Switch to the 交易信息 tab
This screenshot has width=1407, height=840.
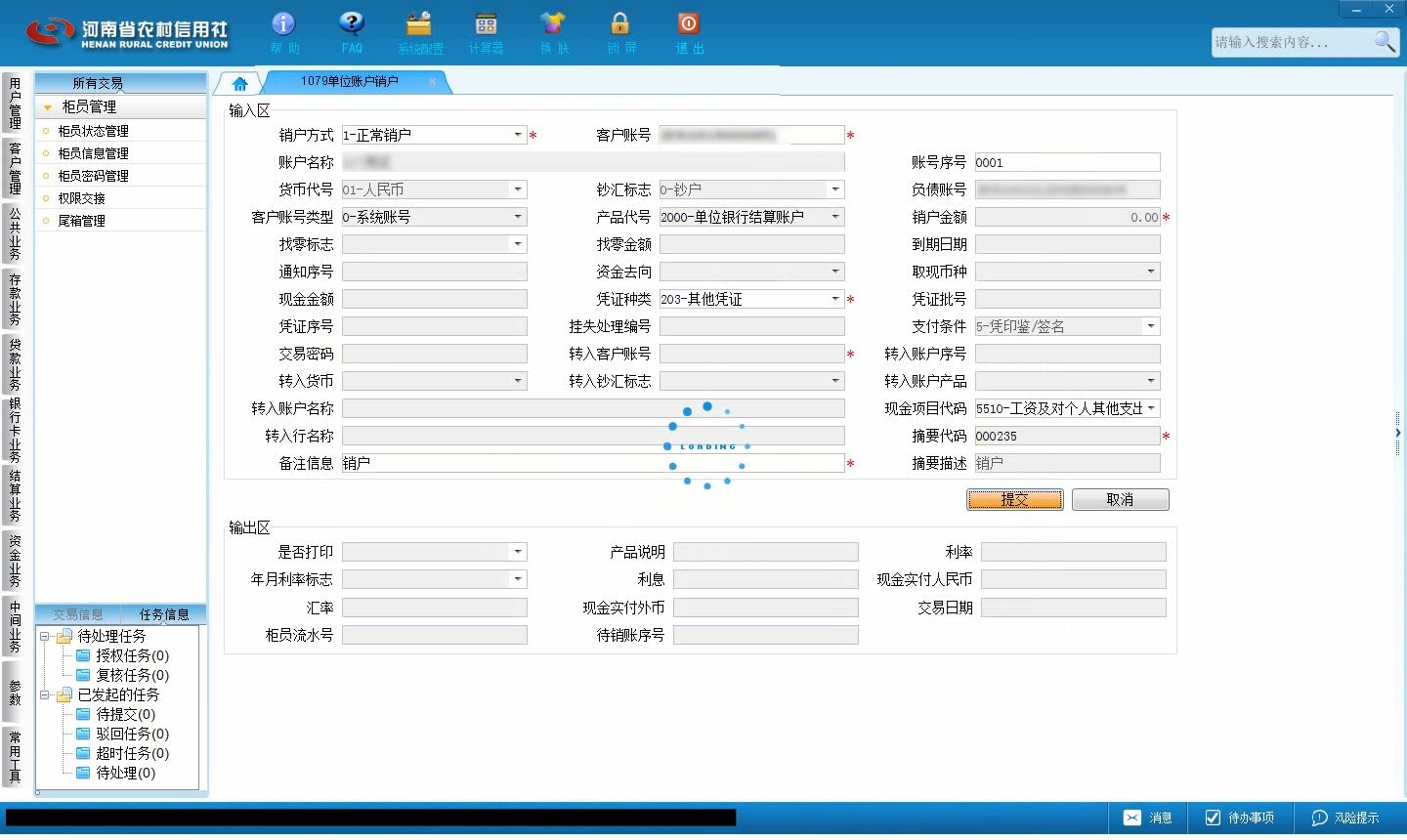(x=77, y=614)
